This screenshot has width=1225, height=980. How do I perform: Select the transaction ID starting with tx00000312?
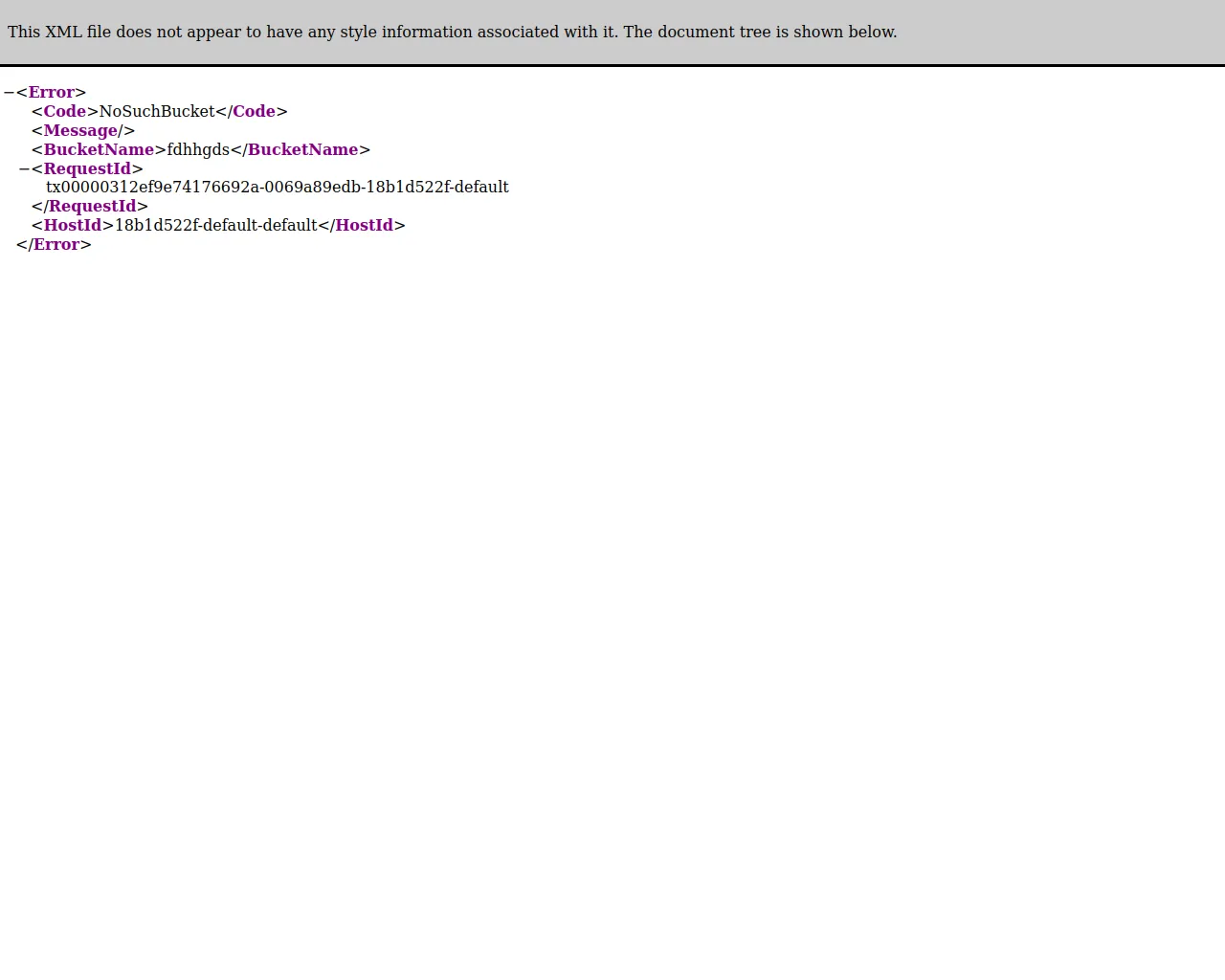tap(277, 187)
